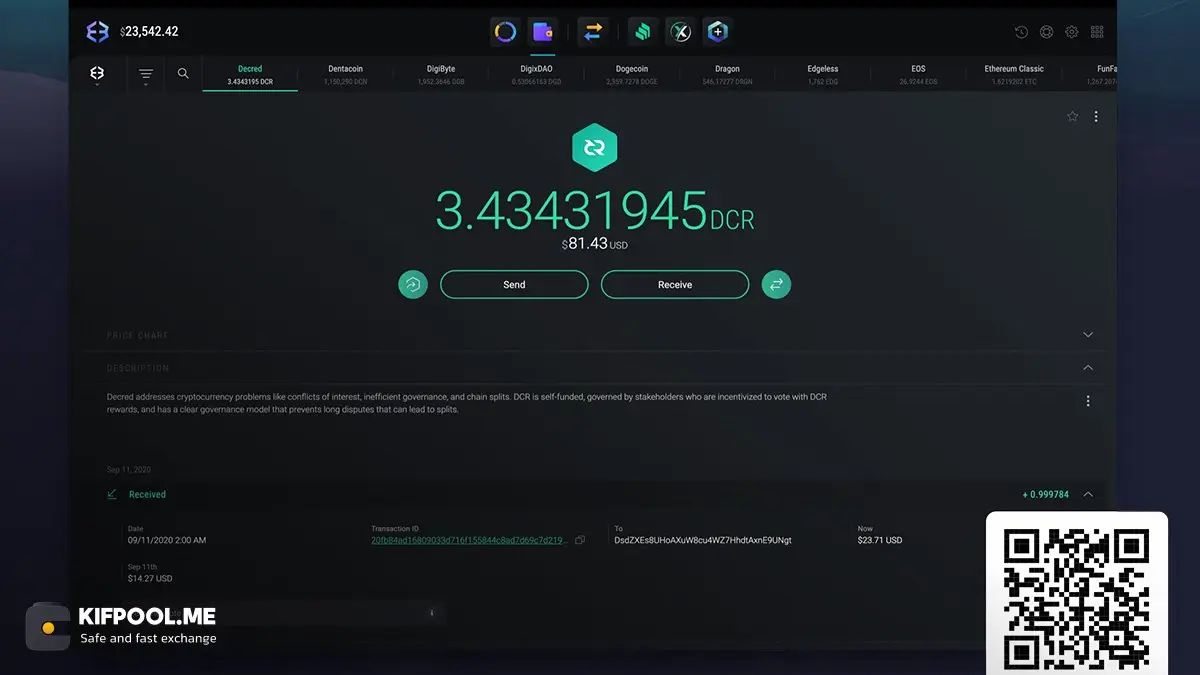Click the portfolio total $23,542.42
Image resolution: width=1200 pixels, height=675 pixels.
149,32
